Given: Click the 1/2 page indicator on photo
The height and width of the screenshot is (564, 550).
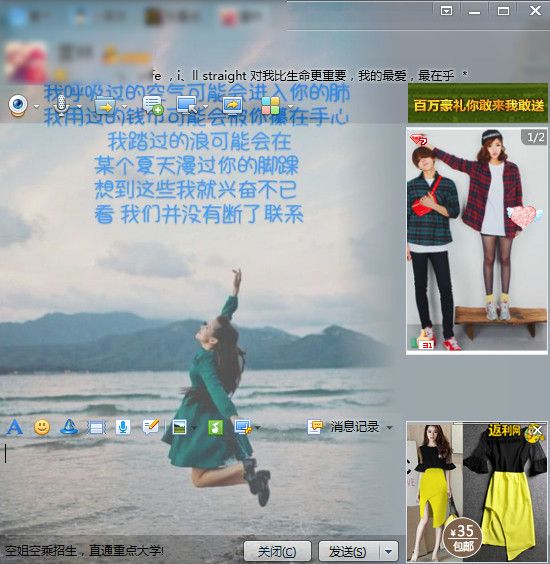Looking at the screenshot, I should pyautogui.click(x=535, y=137).
